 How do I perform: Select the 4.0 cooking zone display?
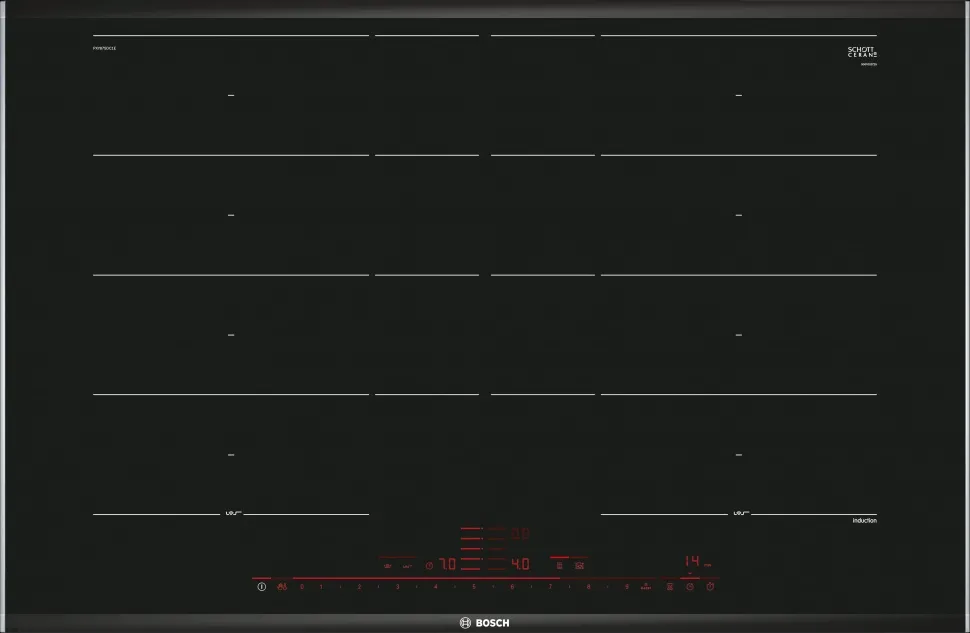(520, 565)
